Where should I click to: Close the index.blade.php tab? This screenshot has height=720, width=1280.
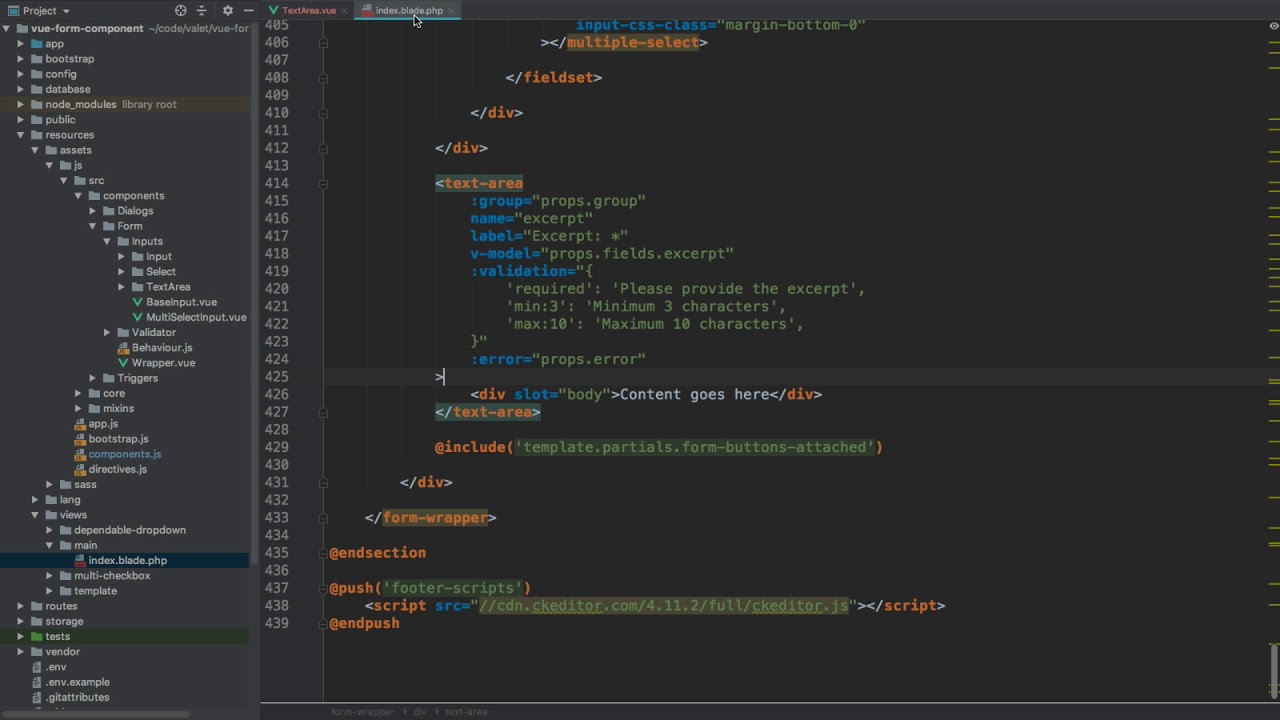[452, 10]
